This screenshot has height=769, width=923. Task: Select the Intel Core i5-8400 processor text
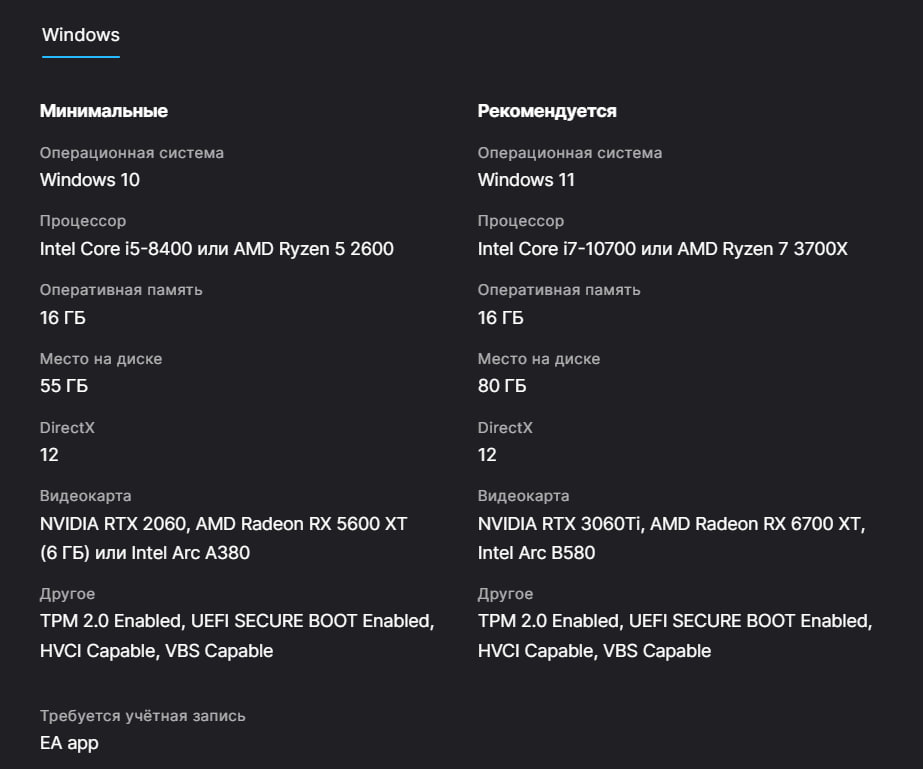(216, 249)
